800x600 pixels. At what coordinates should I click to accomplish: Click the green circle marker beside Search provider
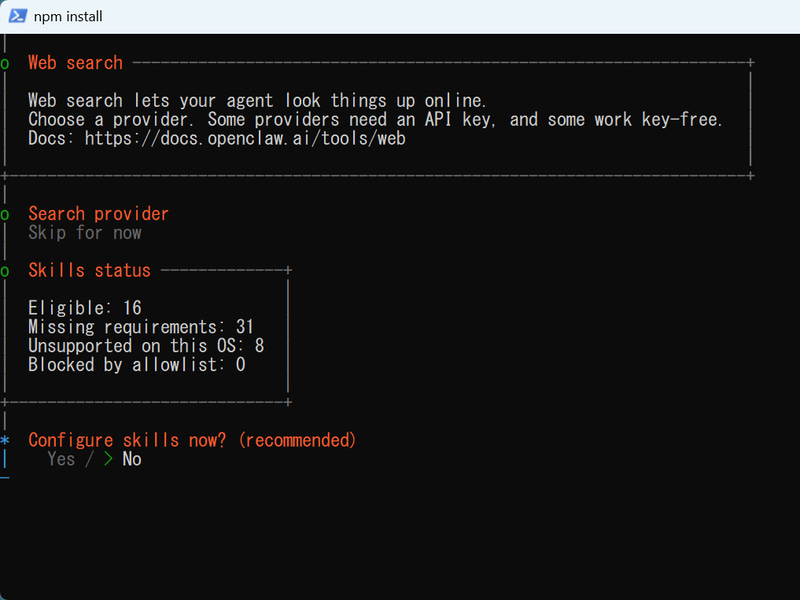(x=5, y=214)
